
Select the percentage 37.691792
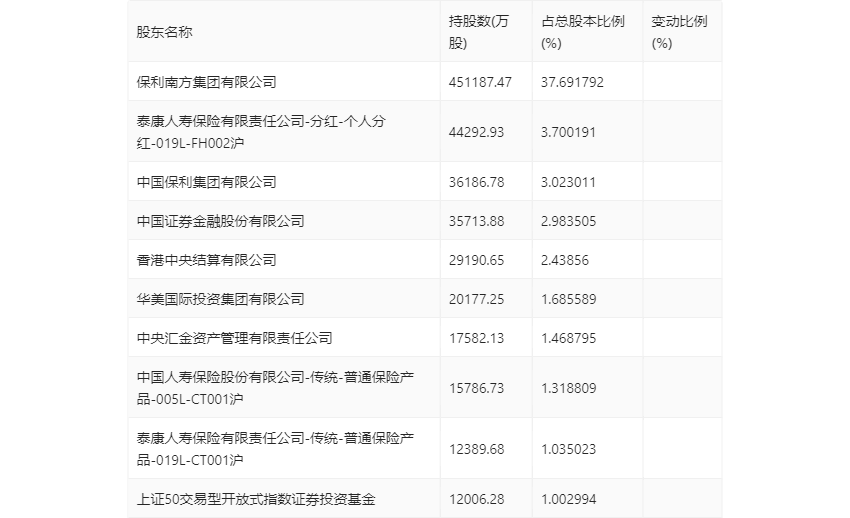[x=572, y=82]
